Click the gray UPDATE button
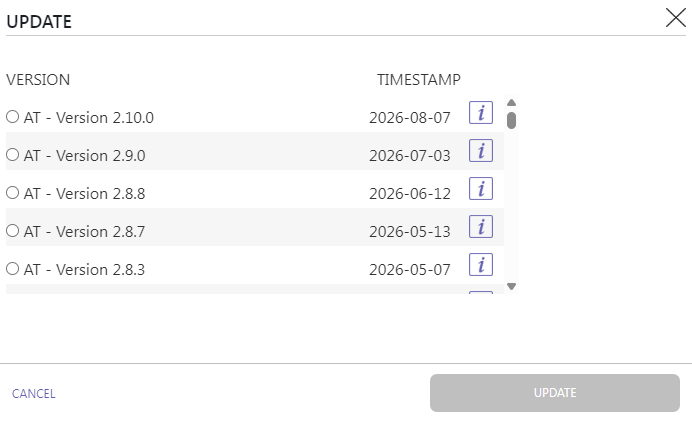 555,393
